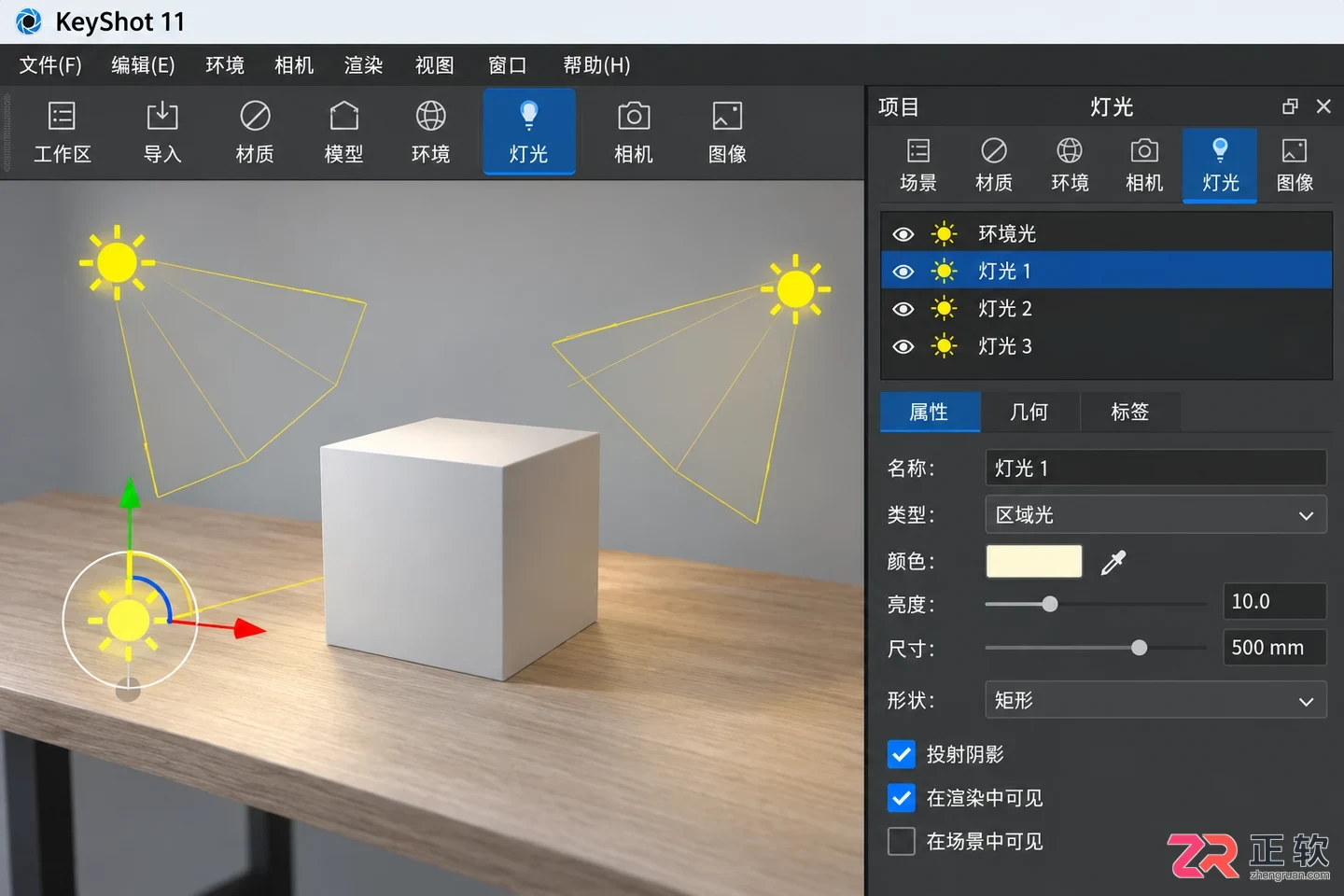This screenshot has height=896, width=1344.
Task: Open the 窗口 menu
Action: [x=508, y=65]
